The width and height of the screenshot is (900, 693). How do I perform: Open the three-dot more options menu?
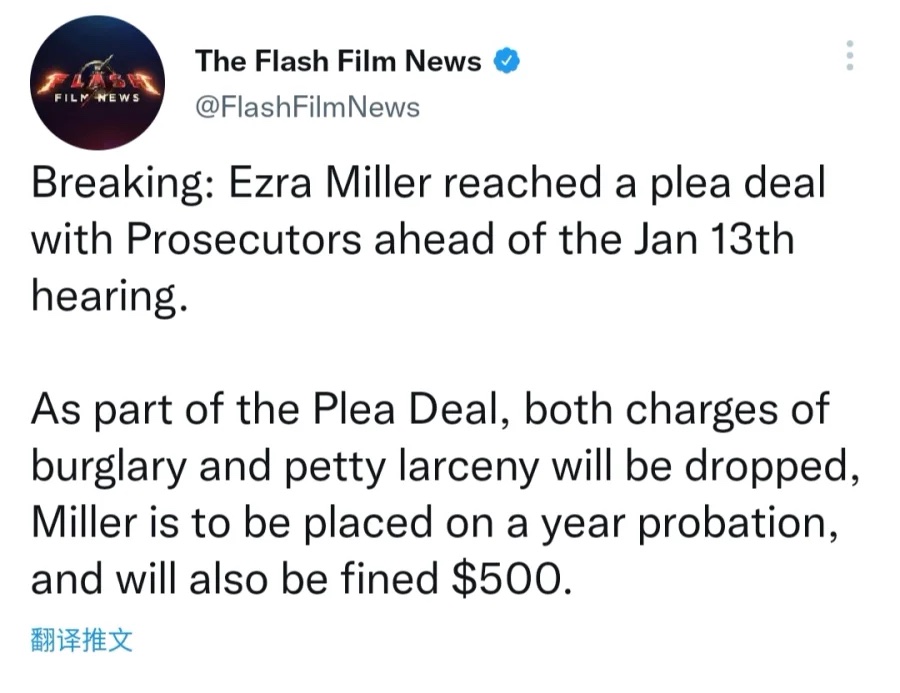click(850, 56)
